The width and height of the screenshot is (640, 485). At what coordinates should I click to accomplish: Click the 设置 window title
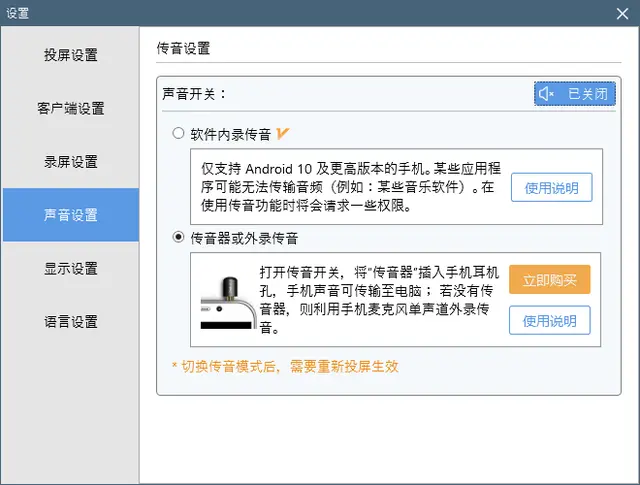pos(17,13)
